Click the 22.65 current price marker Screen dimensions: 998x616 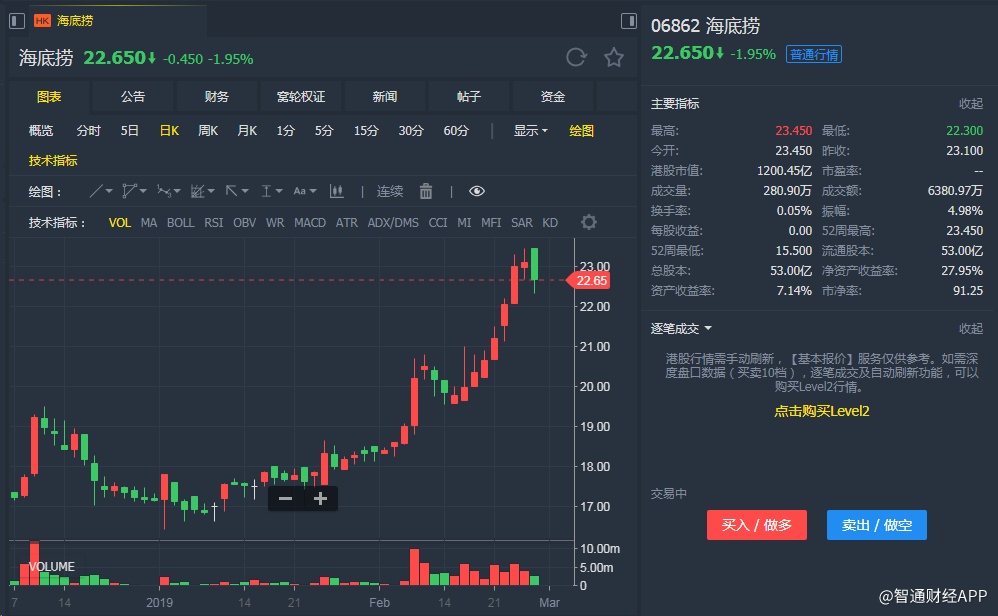click(x=589, y=281)
